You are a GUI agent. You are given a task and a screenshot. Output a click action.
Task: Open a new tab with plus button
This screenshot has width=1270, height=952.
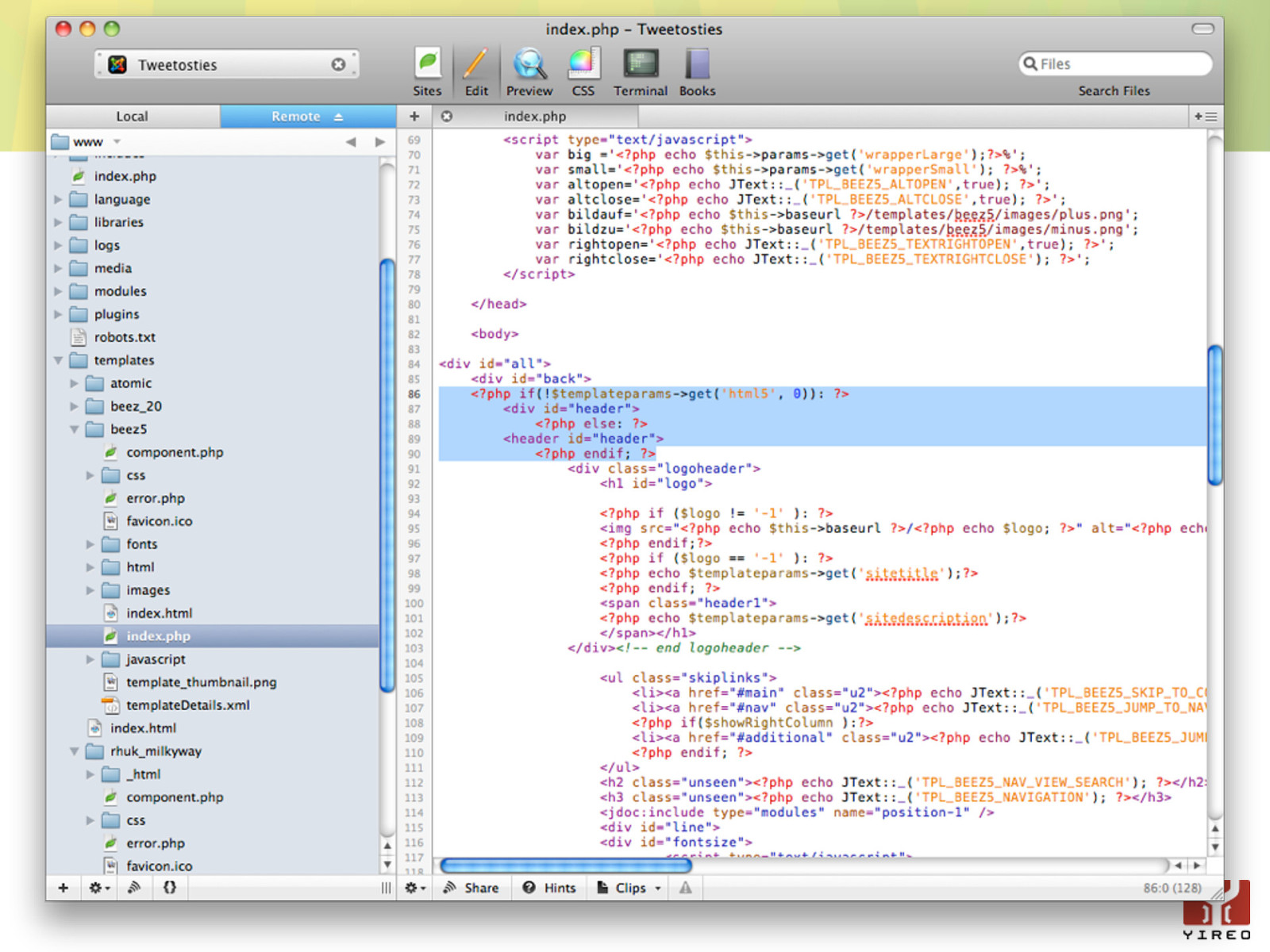pyautogui.click(x=414, y=116)
